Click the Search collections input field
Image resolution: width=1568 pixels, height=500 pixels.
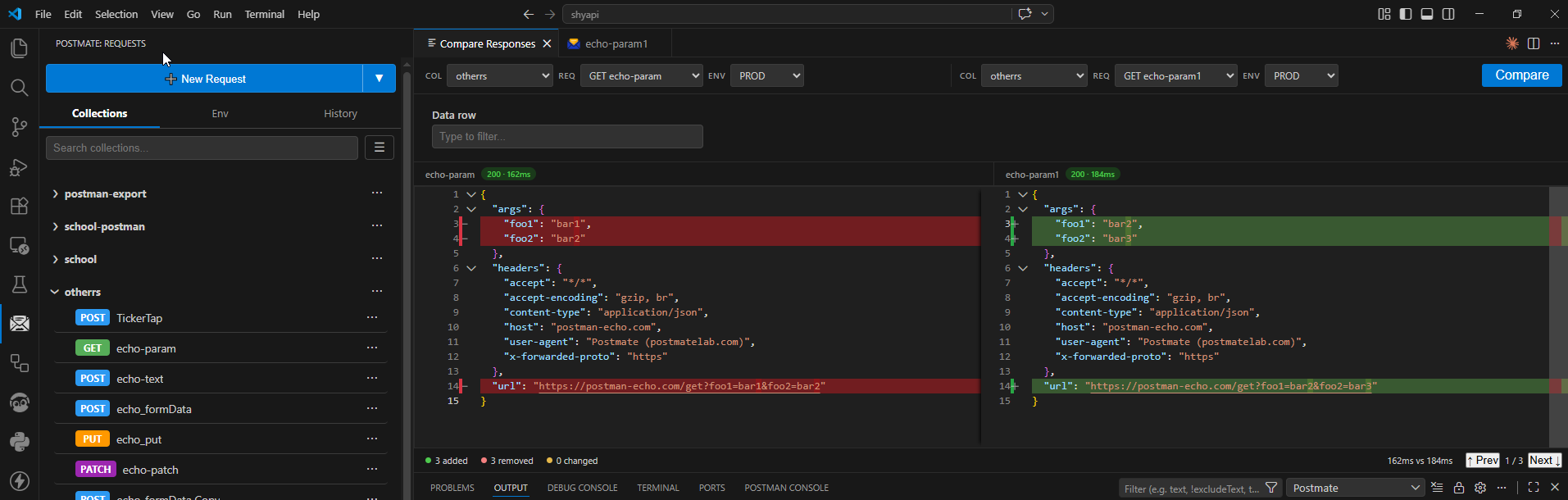[x=202, y=148]
